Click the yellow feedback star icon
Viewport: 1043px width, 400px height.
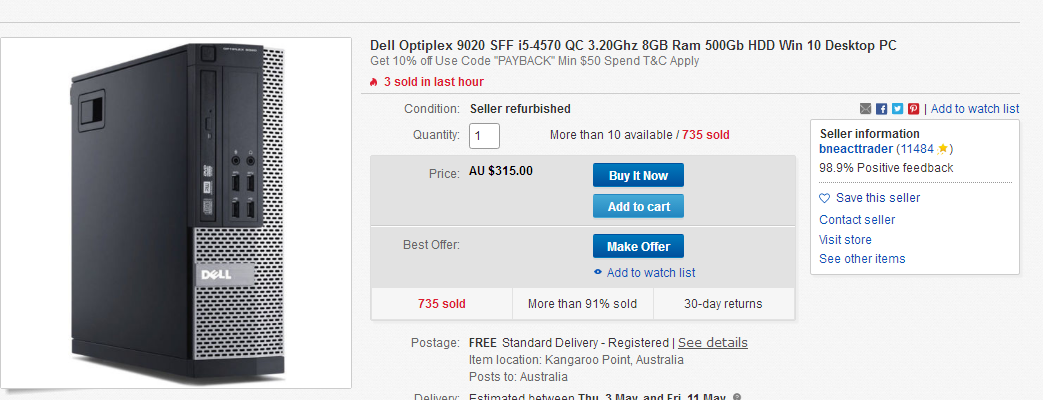tap(942, 149)
